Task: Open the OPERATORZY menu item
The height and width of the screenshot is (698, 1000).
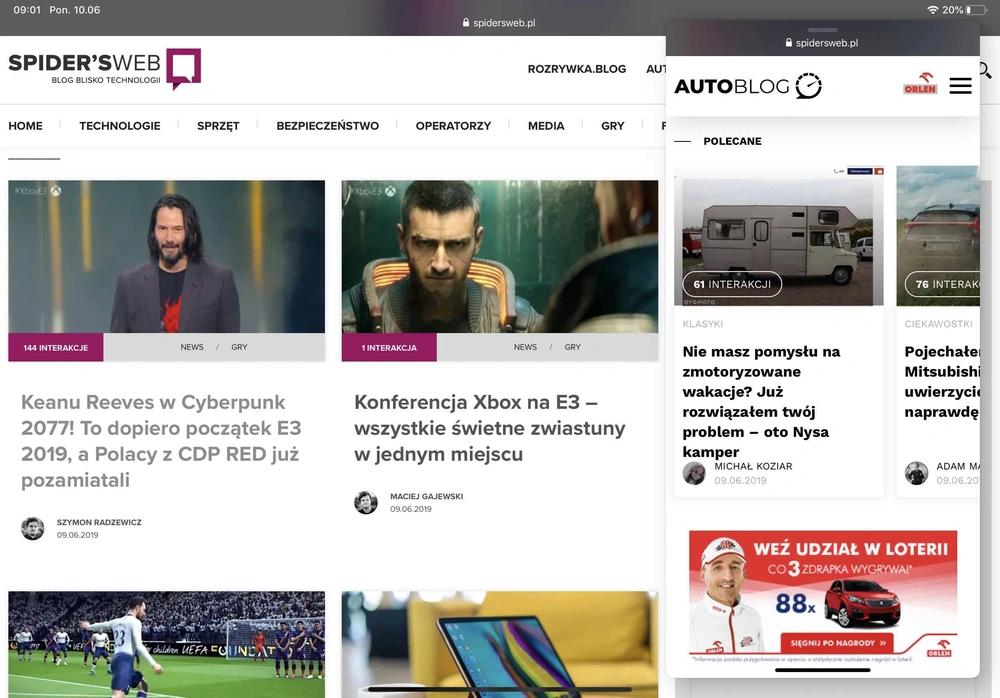Action: 453,126
